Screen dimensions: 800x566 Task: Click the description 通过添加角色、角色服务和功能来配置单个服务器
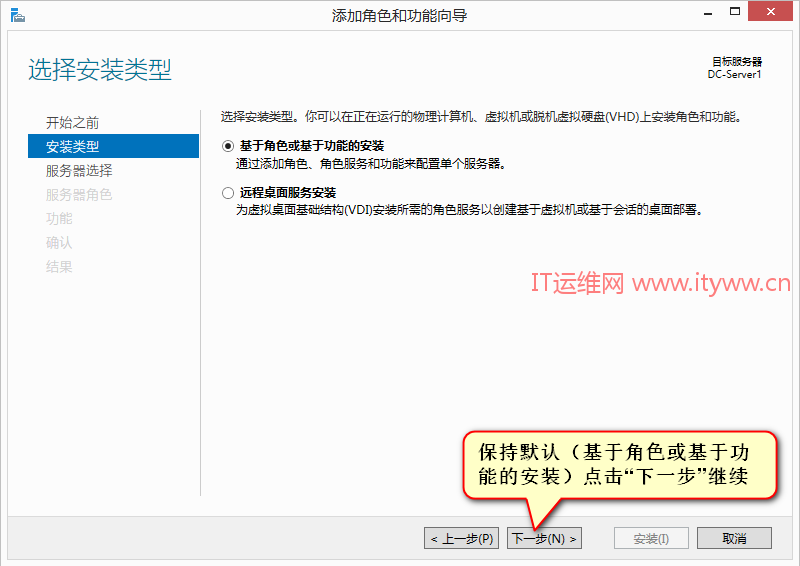(x=371, y=164)
